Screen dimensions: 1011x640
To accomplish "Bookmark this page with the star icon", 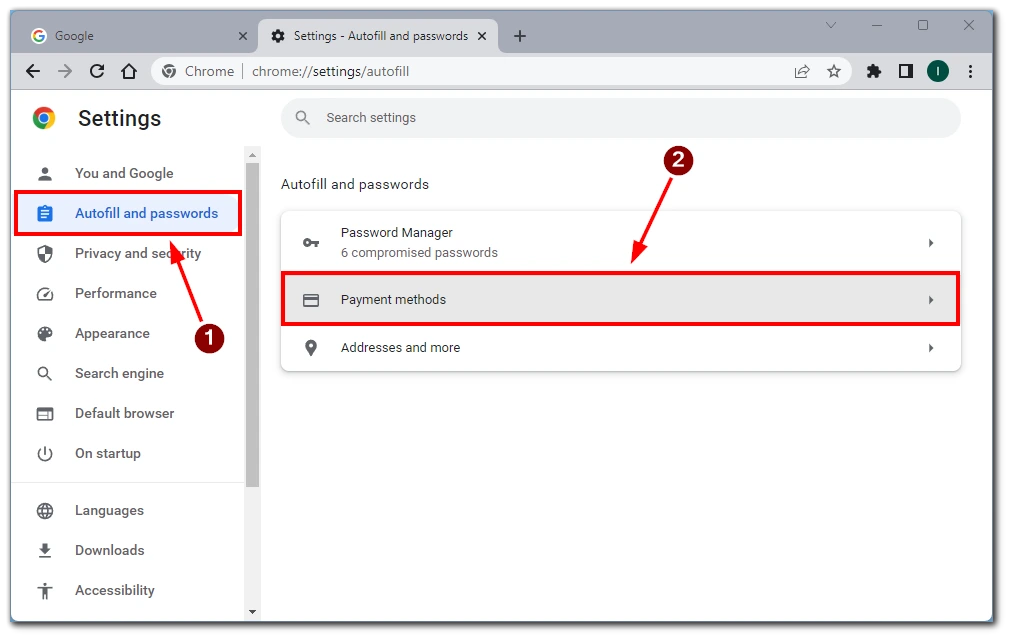I will click(x=834, y=72).
